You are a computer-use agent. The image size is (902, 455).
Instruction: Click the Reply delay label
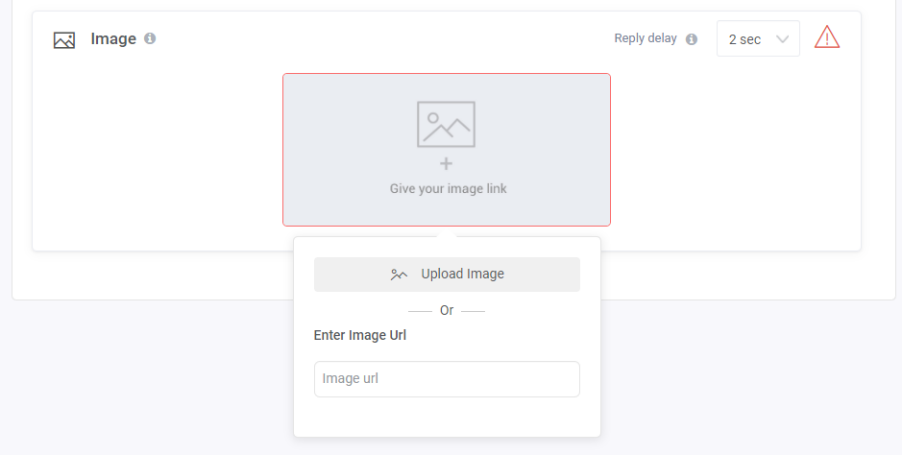(x=645, y=39)
